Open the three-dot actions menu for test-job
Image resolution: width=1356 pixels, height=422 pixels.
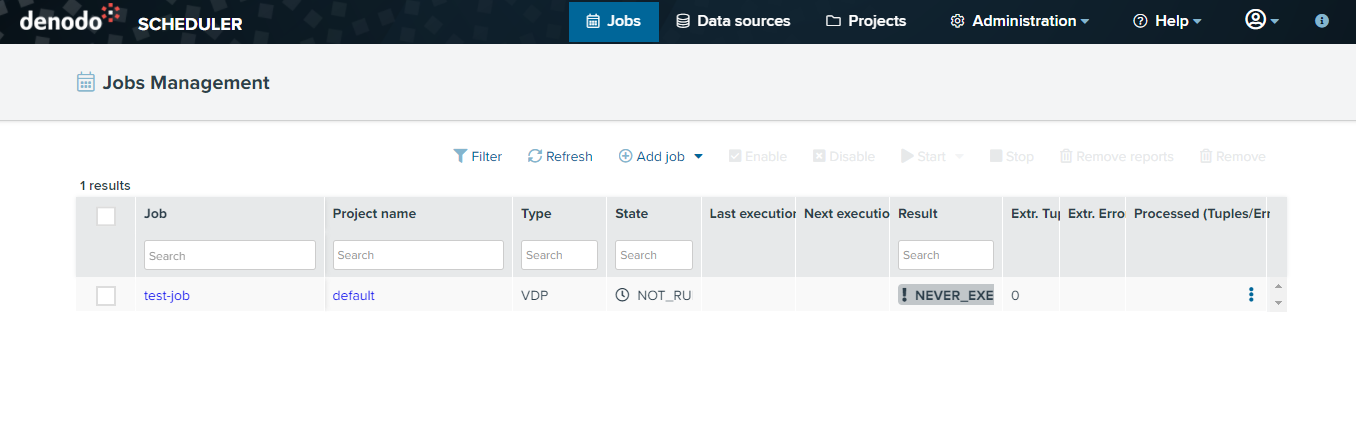pyautogui.click(x=1250, y=294)
